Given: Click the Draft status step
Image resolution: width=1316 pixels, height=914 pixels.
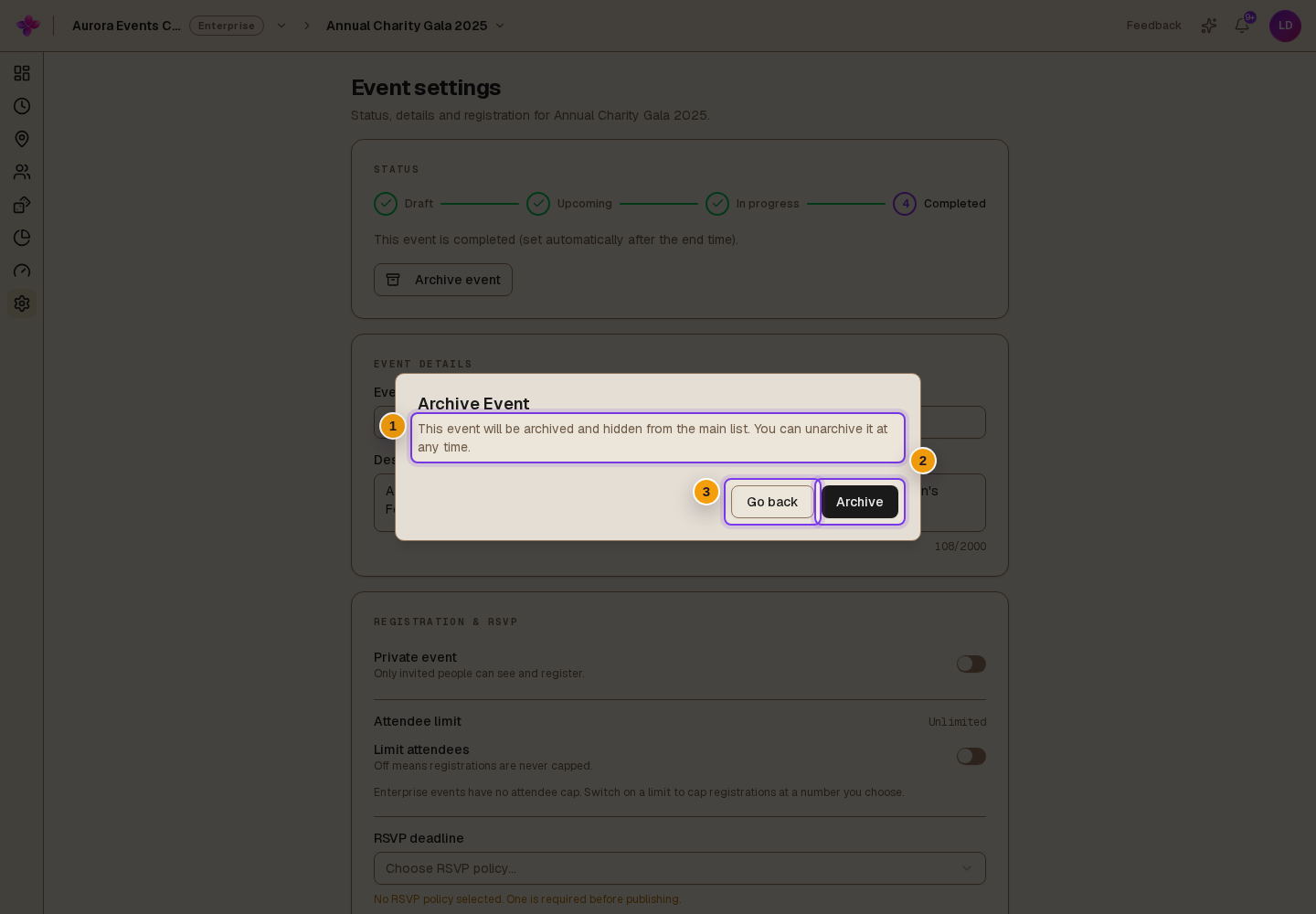Looking at the screenshot, I should point(404,204).
